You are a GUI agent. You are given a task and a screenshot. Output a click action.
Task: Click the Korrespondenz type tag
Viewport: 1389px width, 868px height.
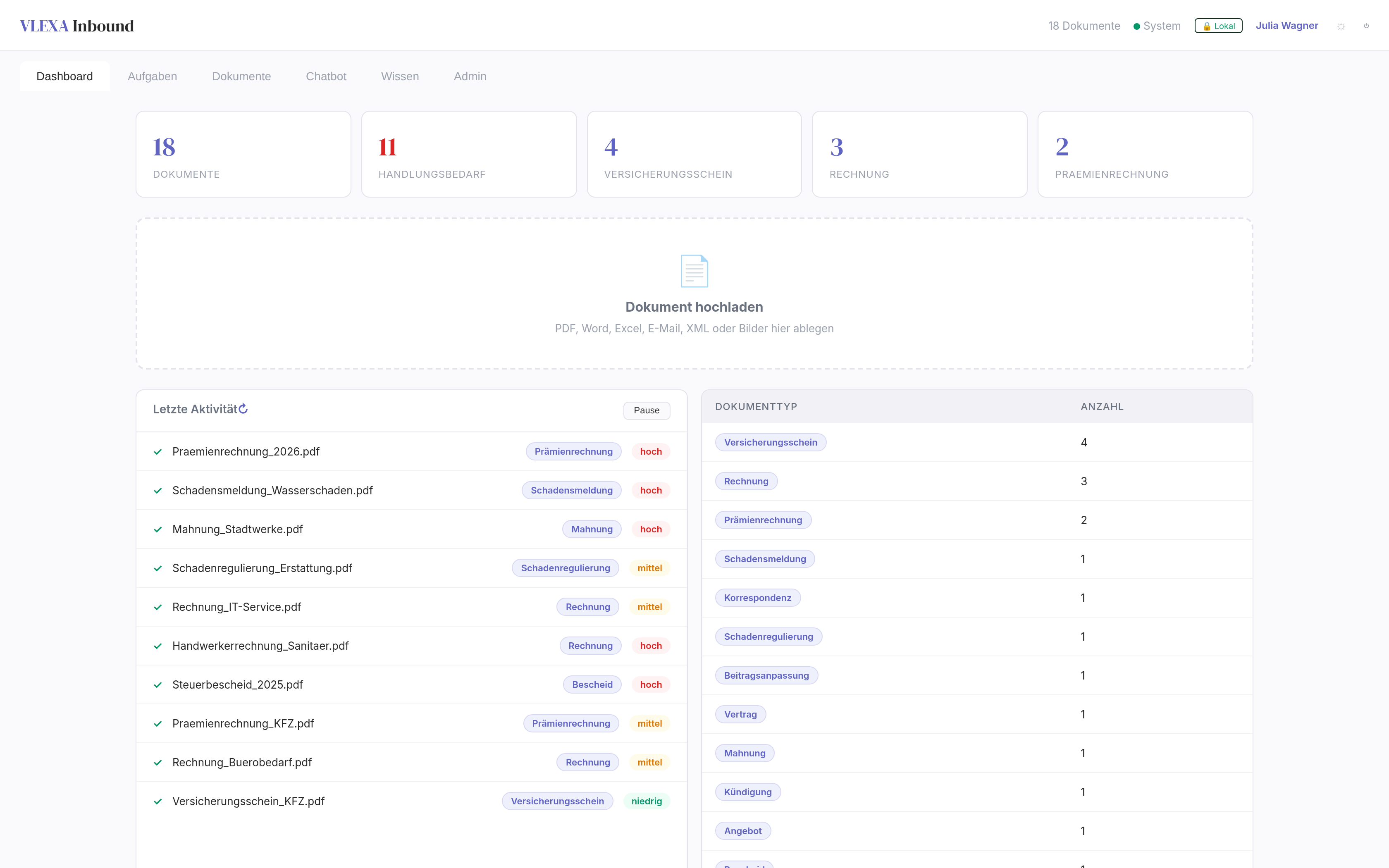coord(758,598)
